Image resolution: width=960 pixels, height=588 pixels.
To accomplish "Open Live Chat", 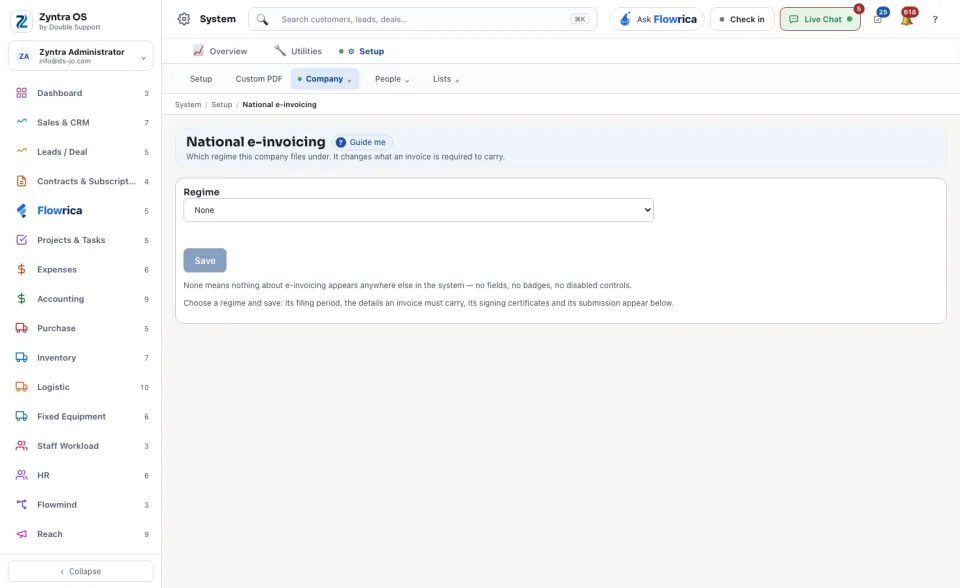I will coord(820,19).
